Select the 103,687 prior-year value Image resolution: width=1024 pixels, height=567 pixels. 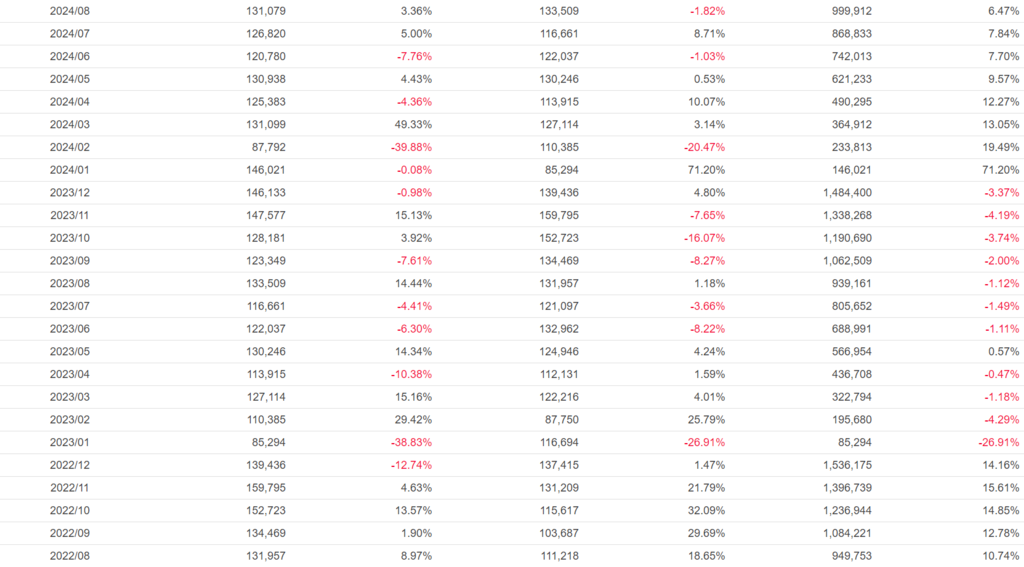tap(558, 533)
